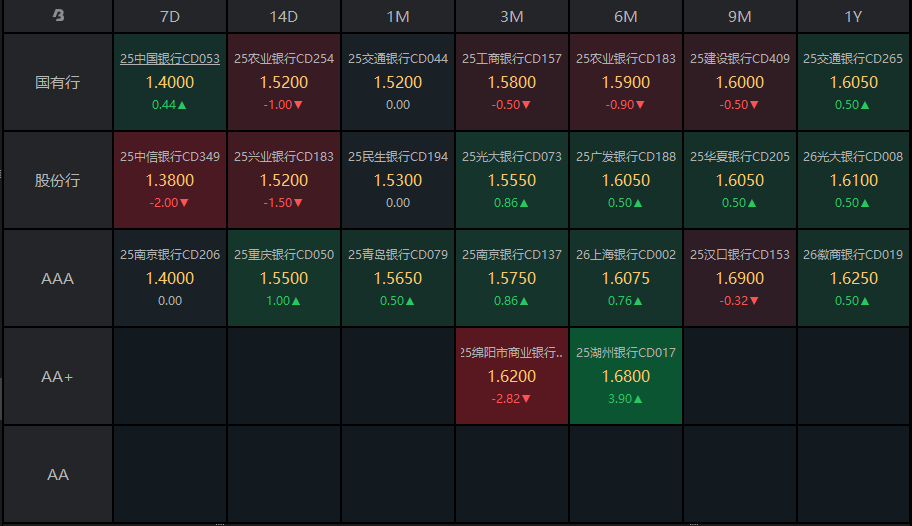
Task: Open the 25中信银行CD349 cell
Action: tap(170, 180)
